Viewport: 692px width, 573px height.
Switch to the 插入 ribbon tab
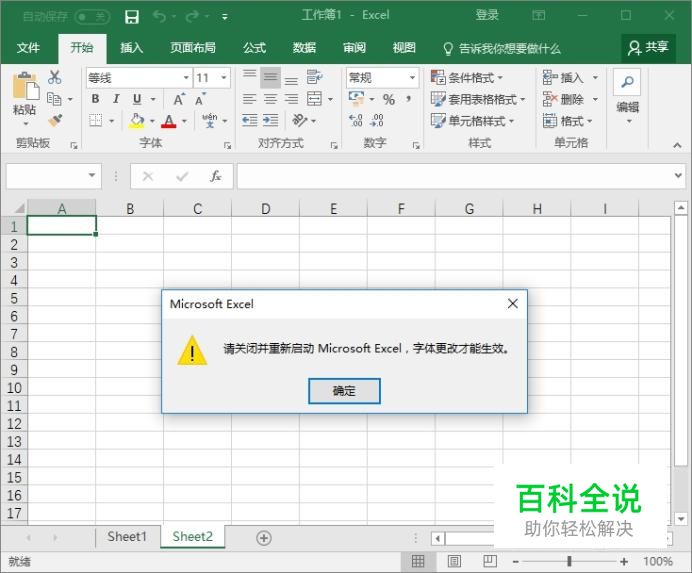132,48
